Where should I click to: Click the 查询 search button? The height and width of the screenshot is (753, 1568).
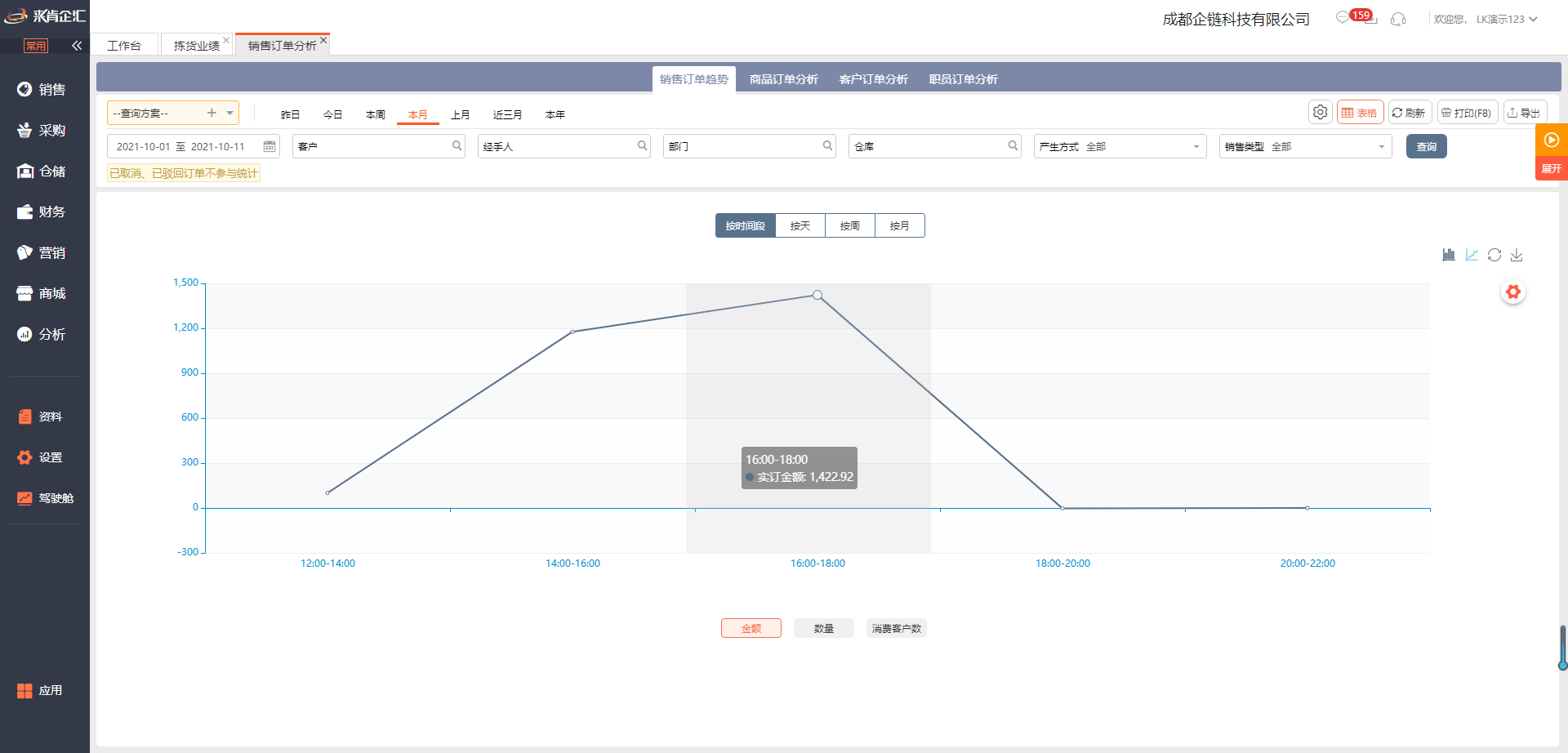pos(1426,146)
